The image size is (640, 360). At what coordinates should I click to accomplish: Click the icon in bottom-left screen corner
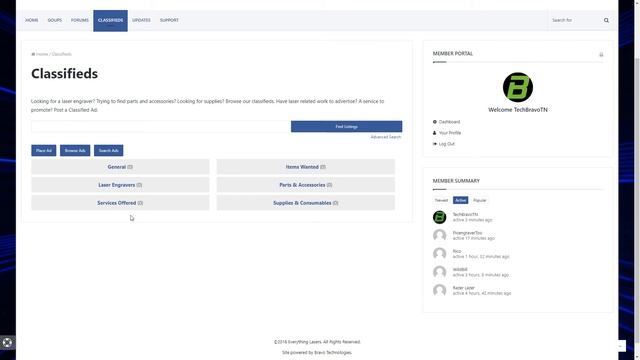(7, 342)
